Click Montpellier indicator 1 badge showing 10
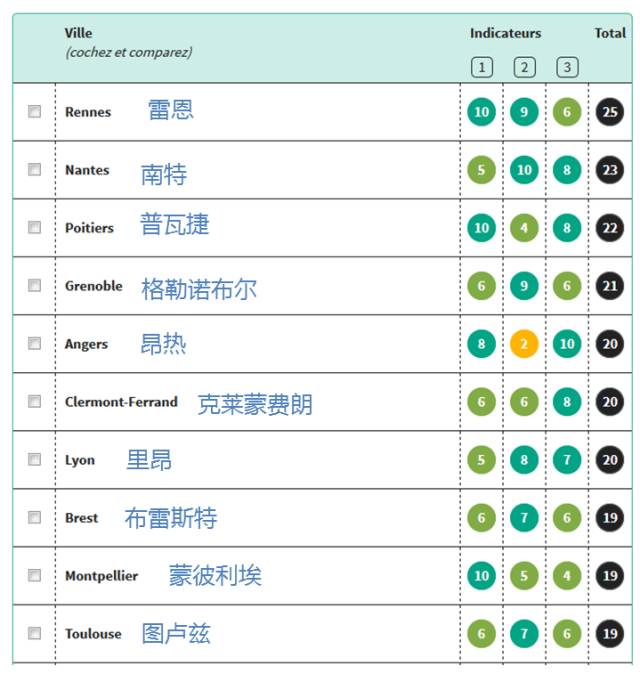Screen dimensions: 640x674 pyautogui.click(x=481, y=576)
